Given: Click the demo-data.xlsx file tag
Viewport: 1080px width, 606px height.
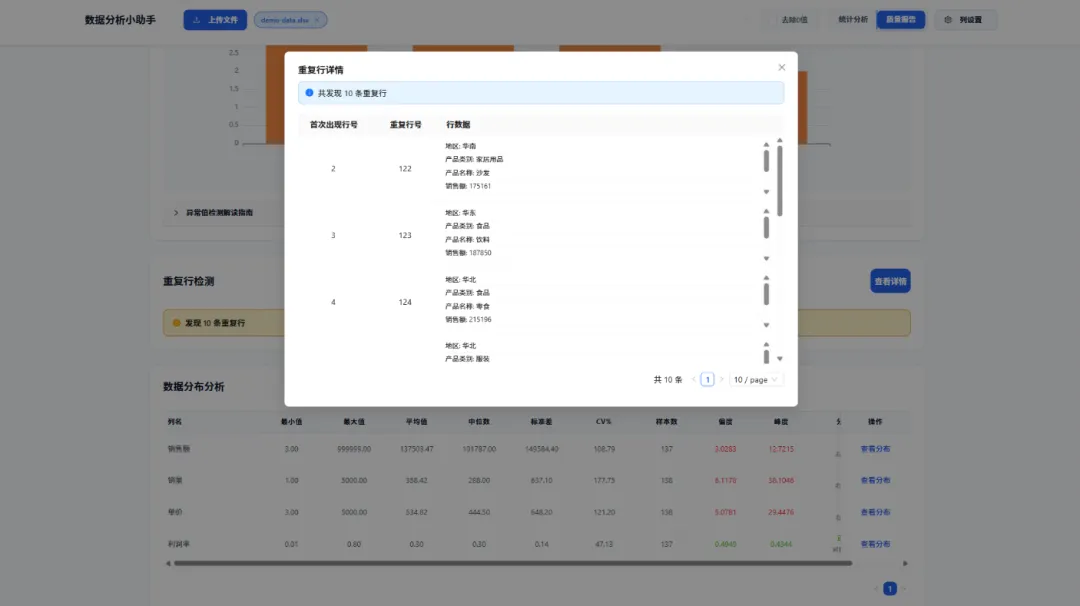Looking at the screenshot, I should (290, 20).
